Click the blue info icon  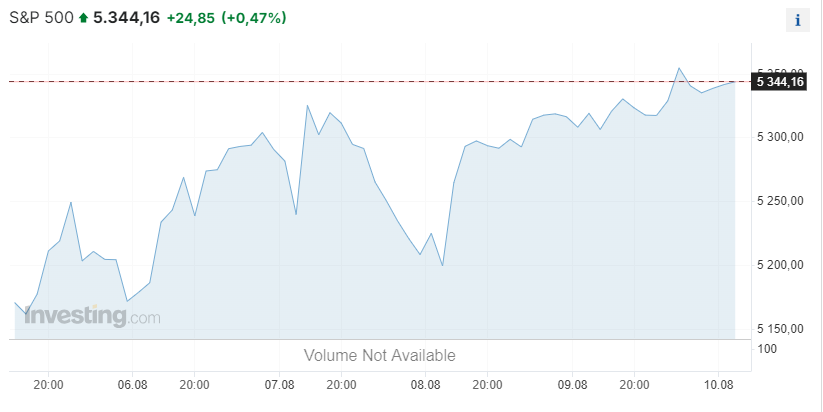point(798,20)
